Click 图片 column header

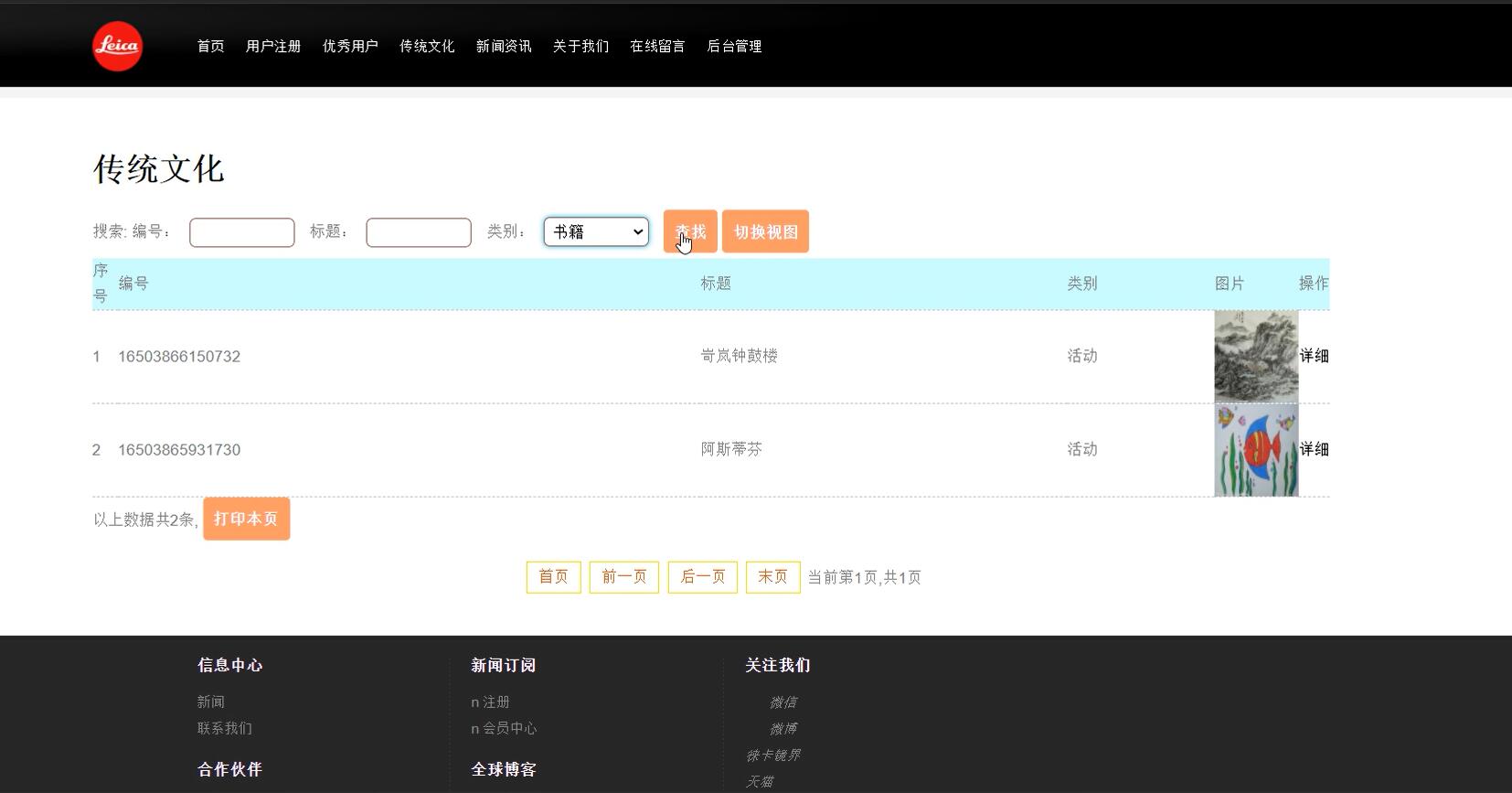(1229, 284)
